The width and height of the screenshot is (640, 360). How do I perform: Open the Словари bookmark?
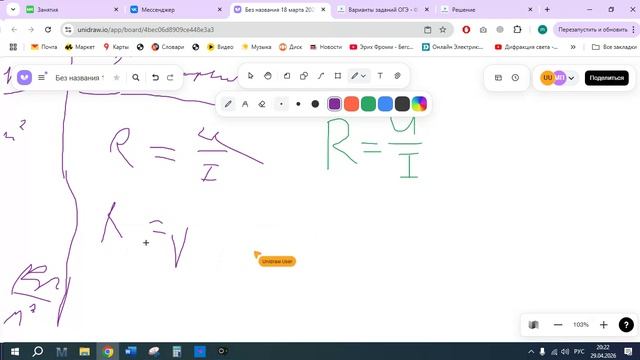click(168, 47)
